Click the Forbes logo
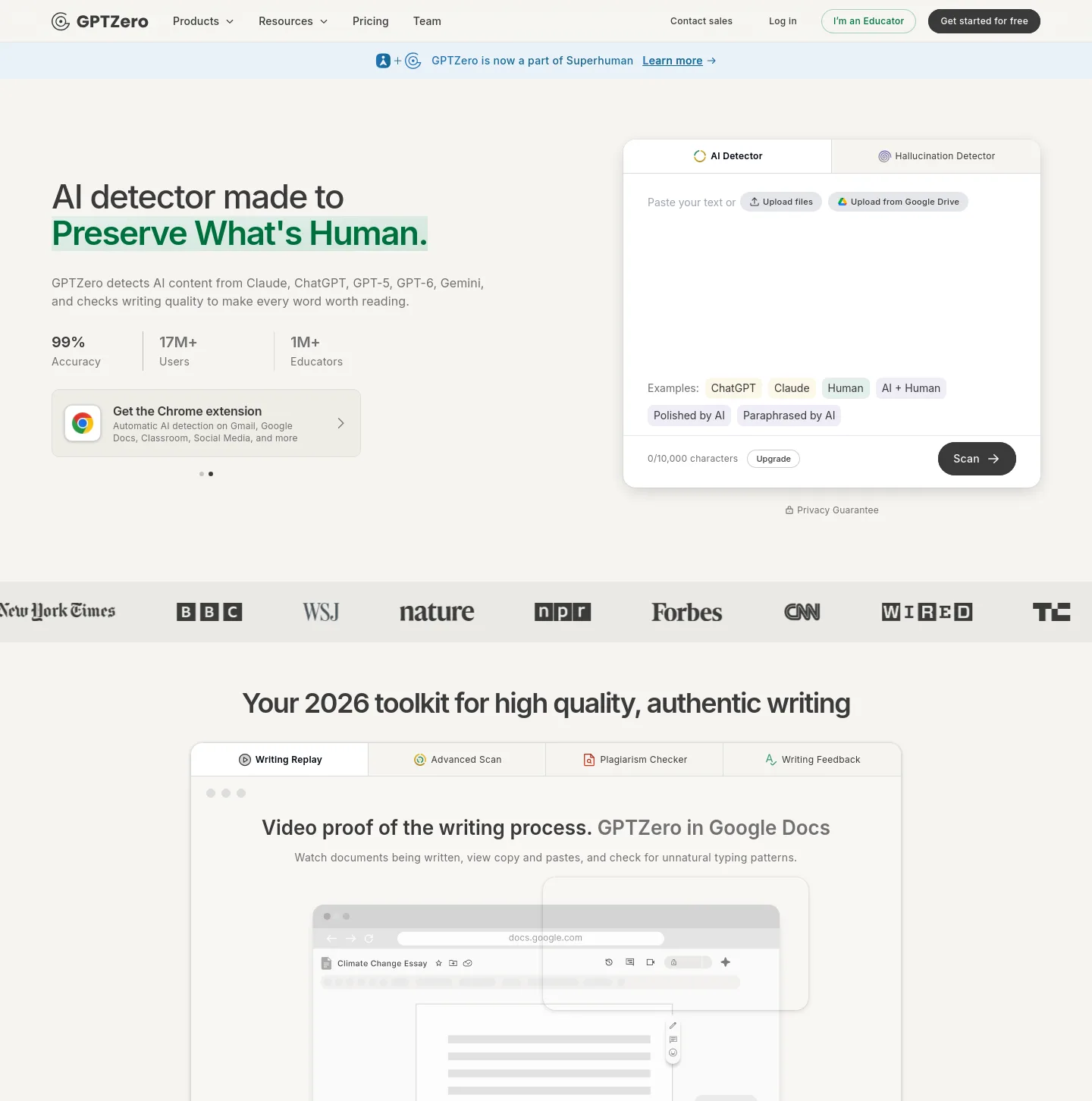This screenshot has height=1101, width=1092. [687, 612]
